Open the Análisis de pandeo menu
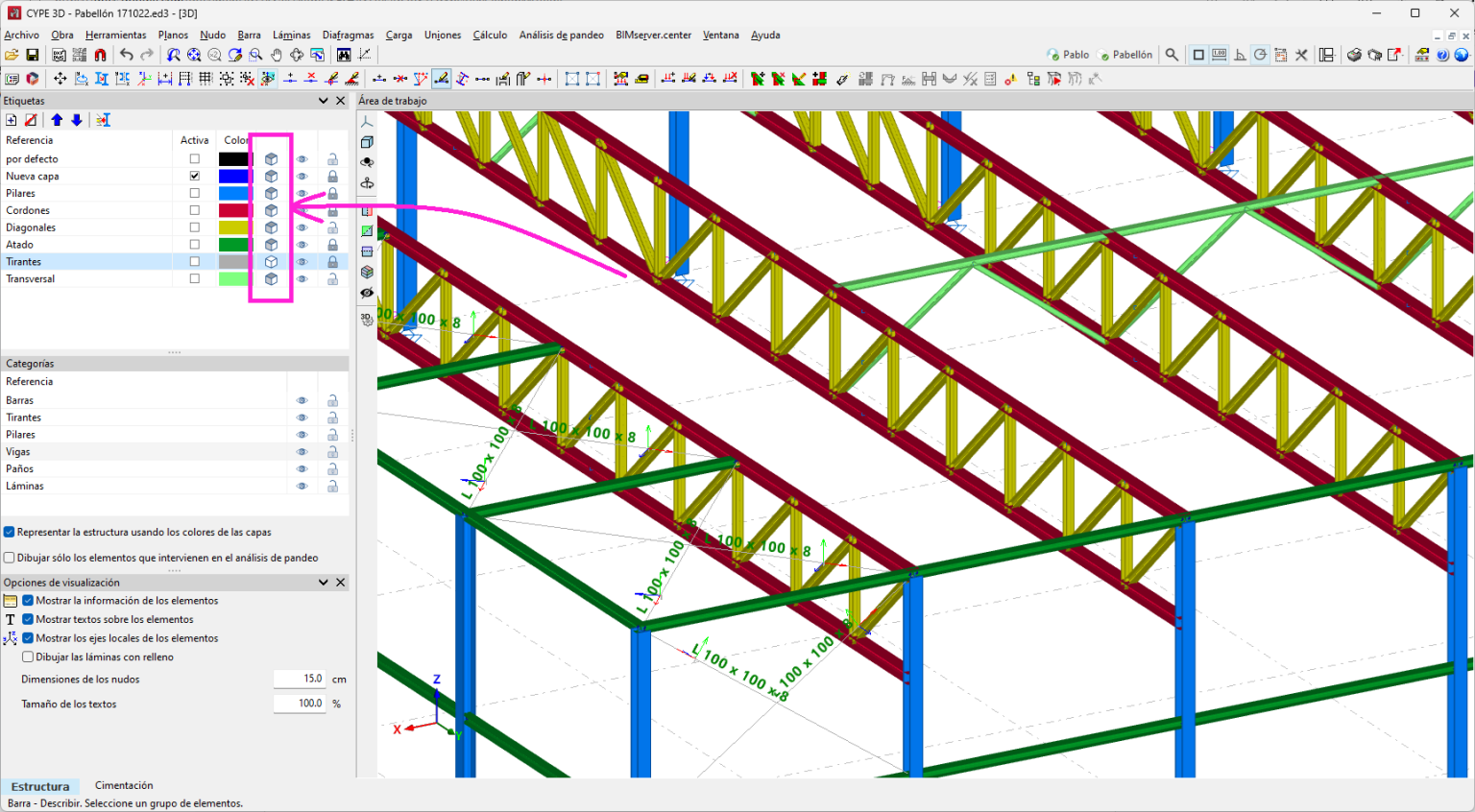 [562, 35]
